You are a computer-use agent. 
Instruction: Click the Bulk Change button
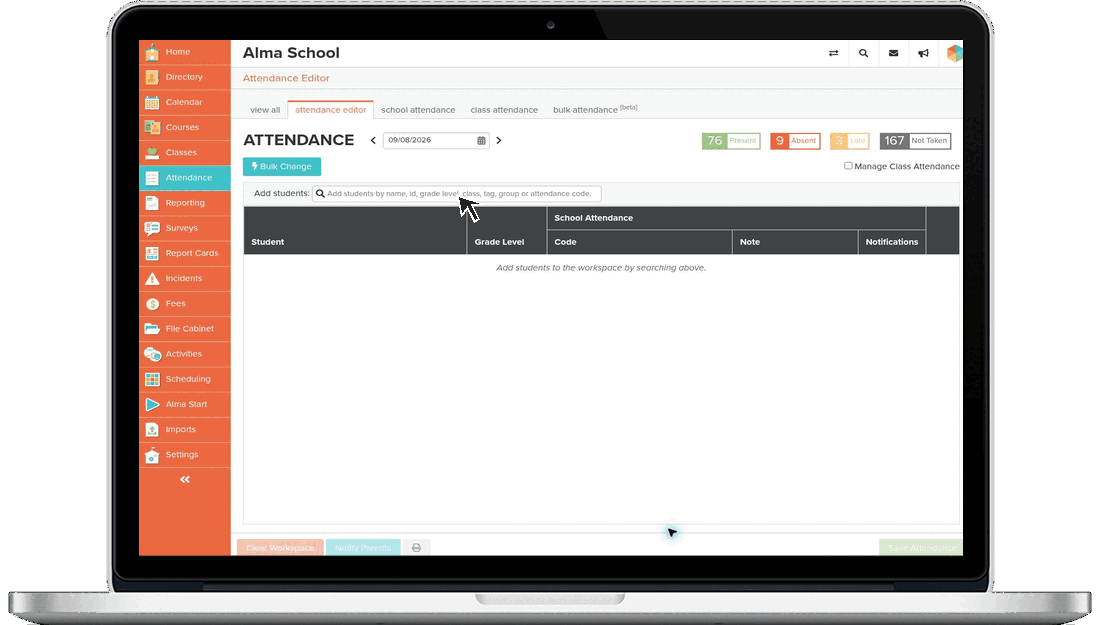(282, 167)
